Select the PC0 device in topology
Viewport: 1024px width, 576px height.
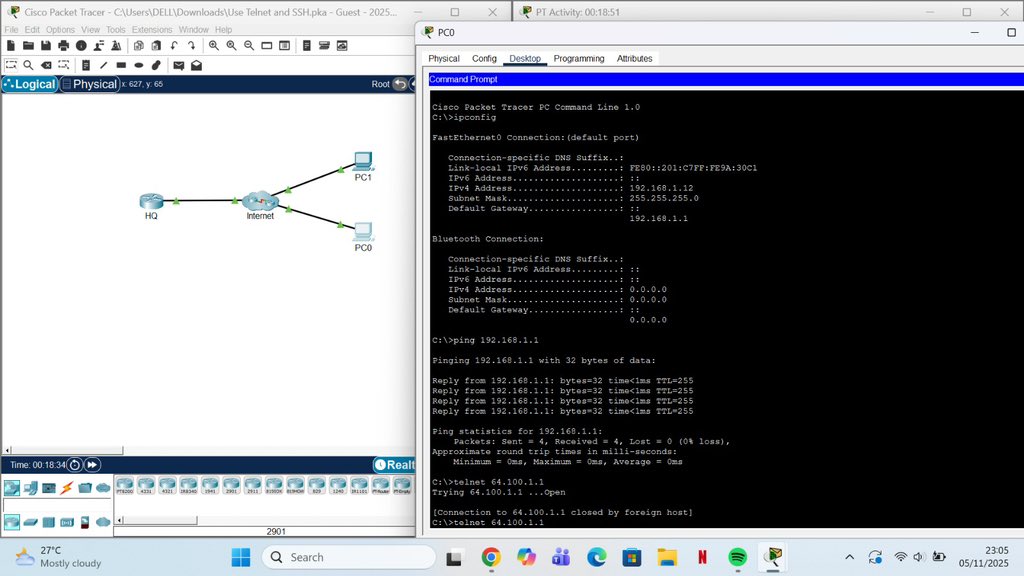pyautogui.click(x=363, y=232)
